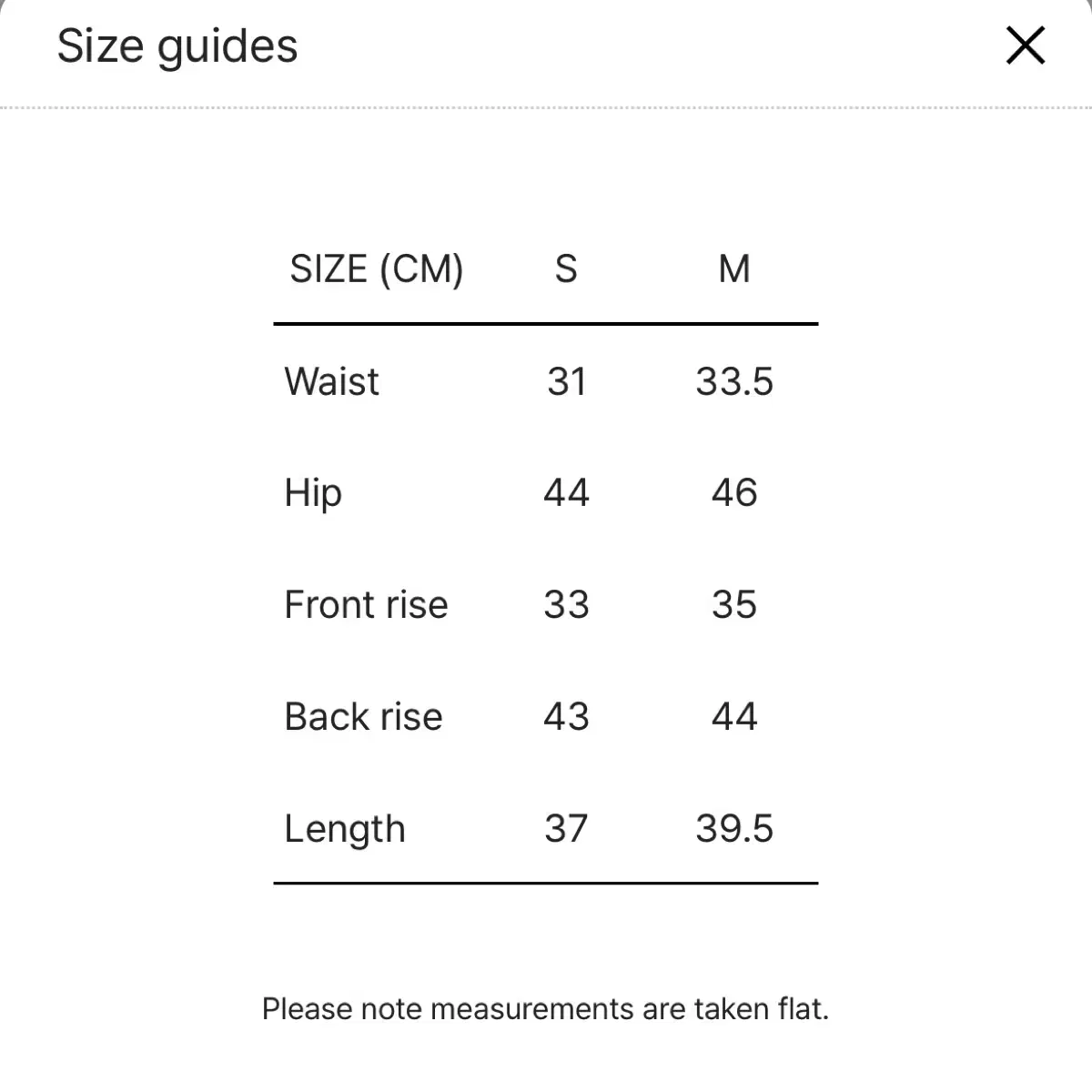1092x1092 pixels.
Task: Click the Back rise row label
Action: [363, 717]
